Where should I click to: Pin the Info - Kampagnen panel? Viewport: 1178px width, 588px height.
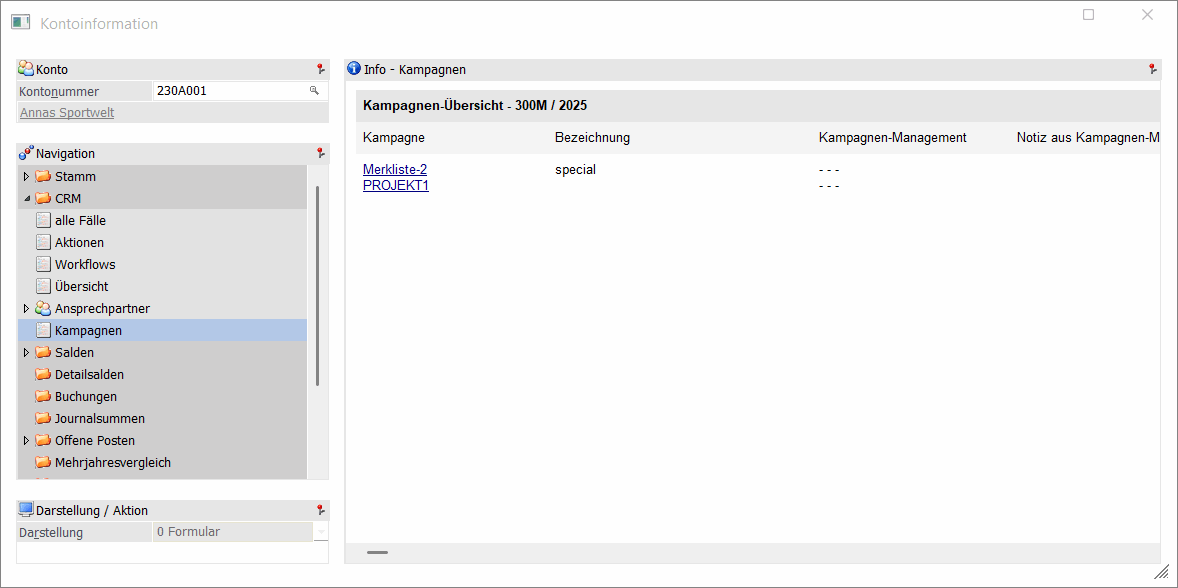pyautogui.click(x=1152, y=69)
